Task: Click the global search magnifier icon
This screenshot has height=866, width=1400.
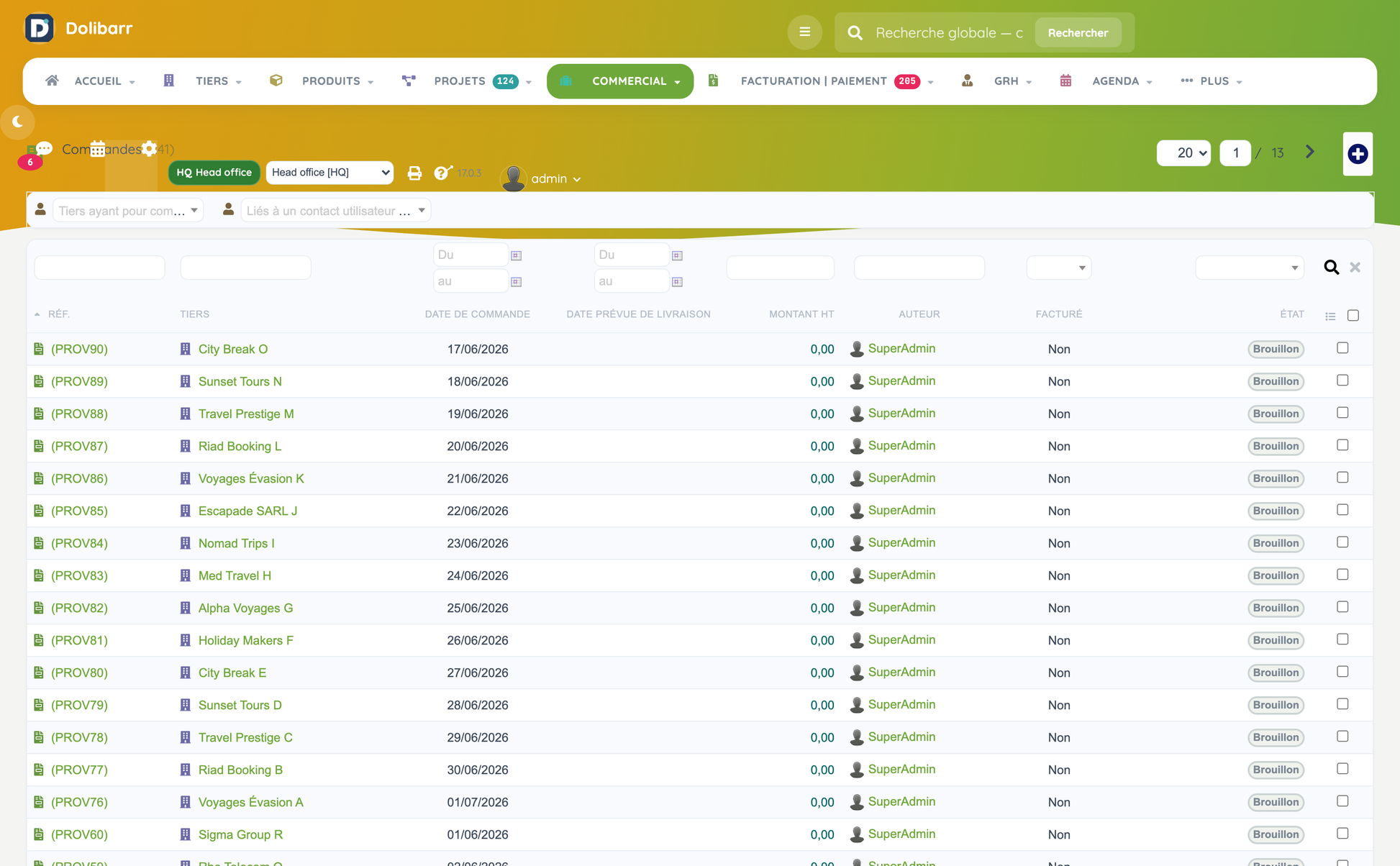Action: click(855, 33)
